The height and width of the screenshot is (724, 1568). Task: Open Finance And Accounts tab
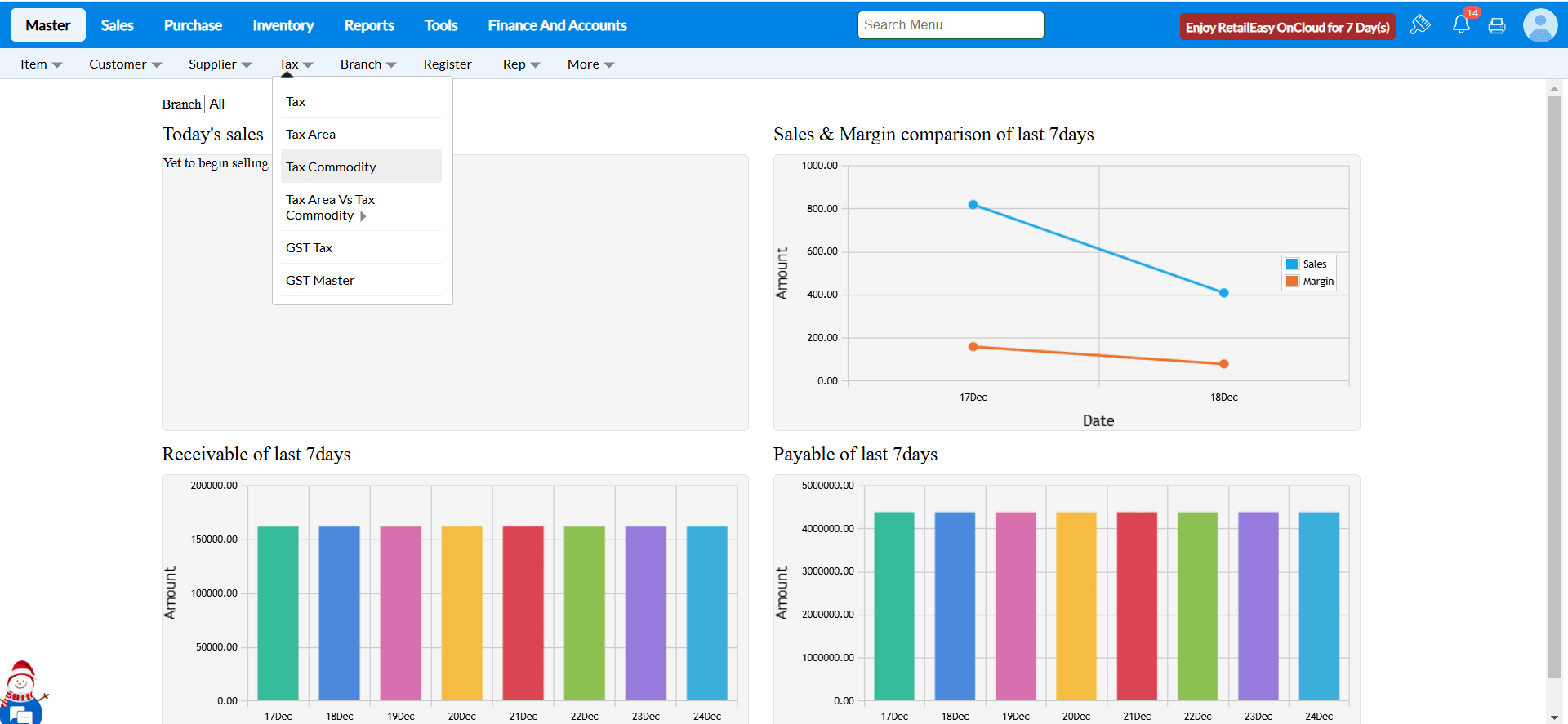pos(557,25)
